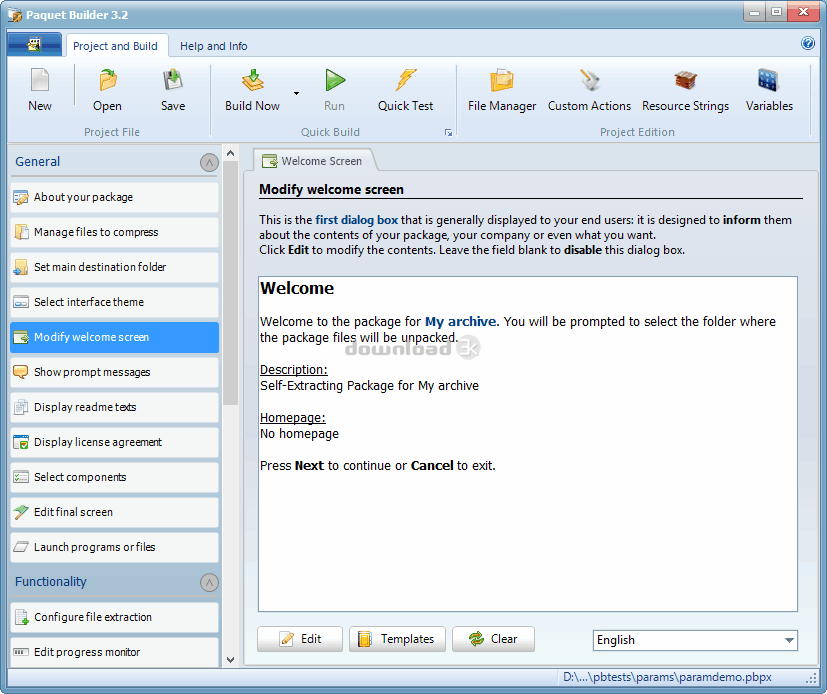Expand the Build Now dropdown arrow
This screenshot has height=694, width=827.
296,93
